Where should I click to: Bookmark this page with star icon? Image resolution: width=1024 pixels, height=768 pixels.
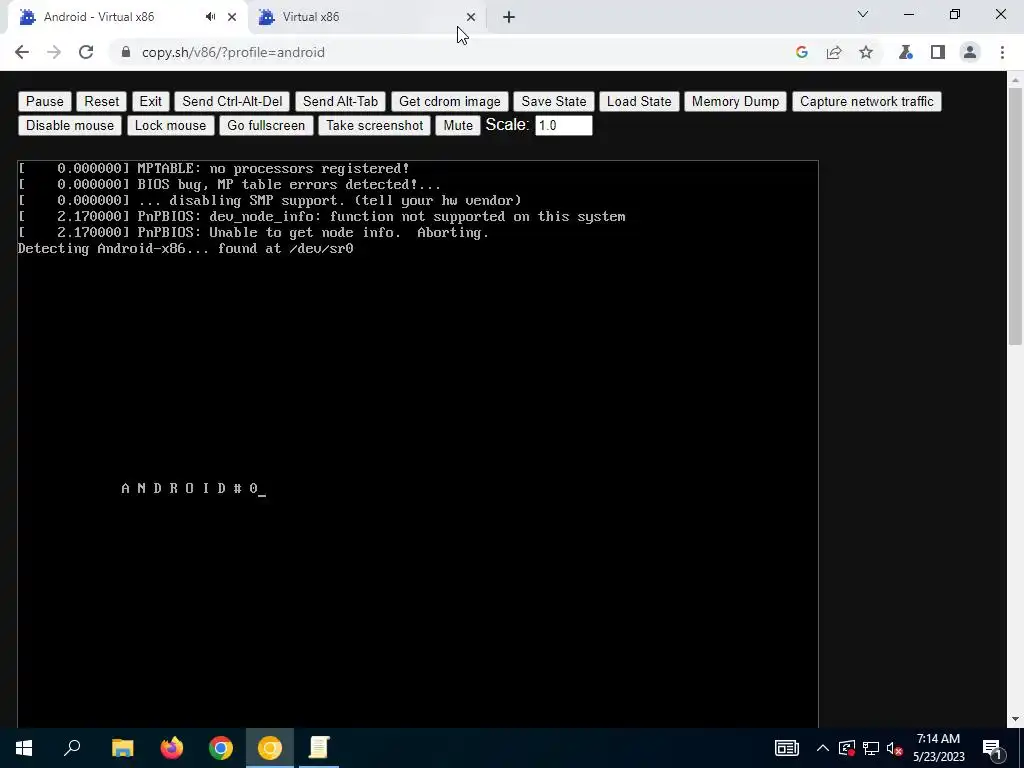coord(866,52)
